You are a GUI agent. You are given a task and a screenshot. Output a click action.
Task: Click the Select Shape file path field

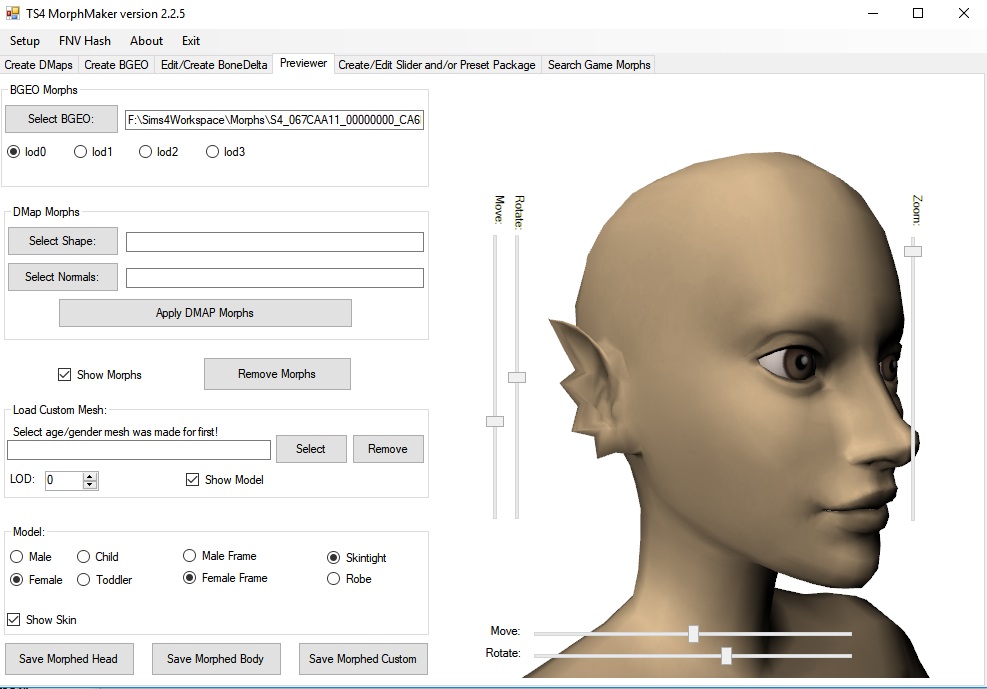[274, 242]
